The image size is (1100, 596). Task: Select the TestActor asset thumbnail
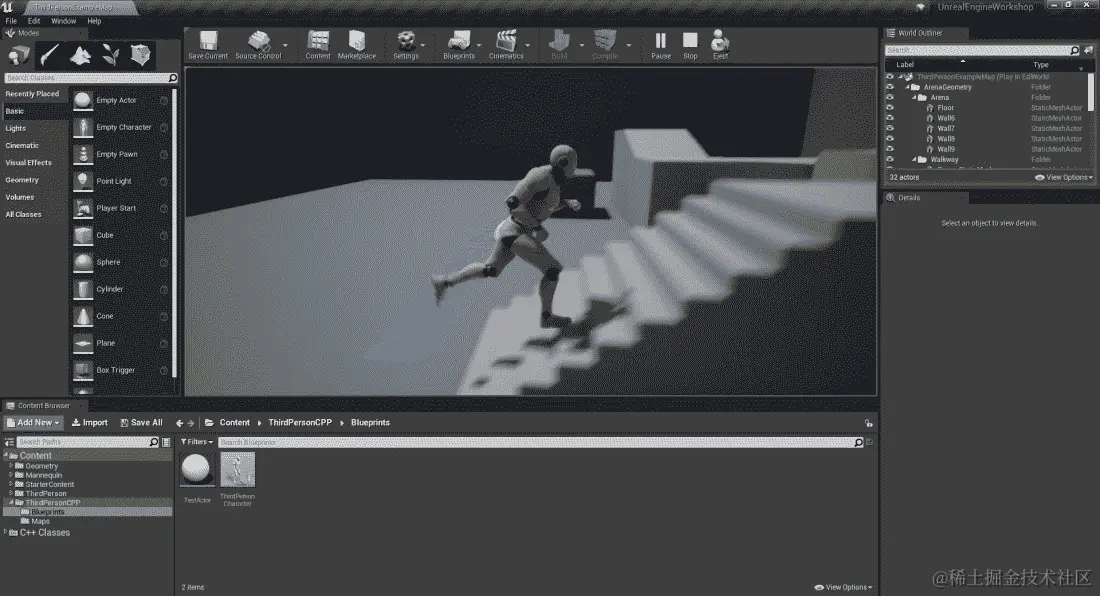pyautogui.click(x=196, y=470)
